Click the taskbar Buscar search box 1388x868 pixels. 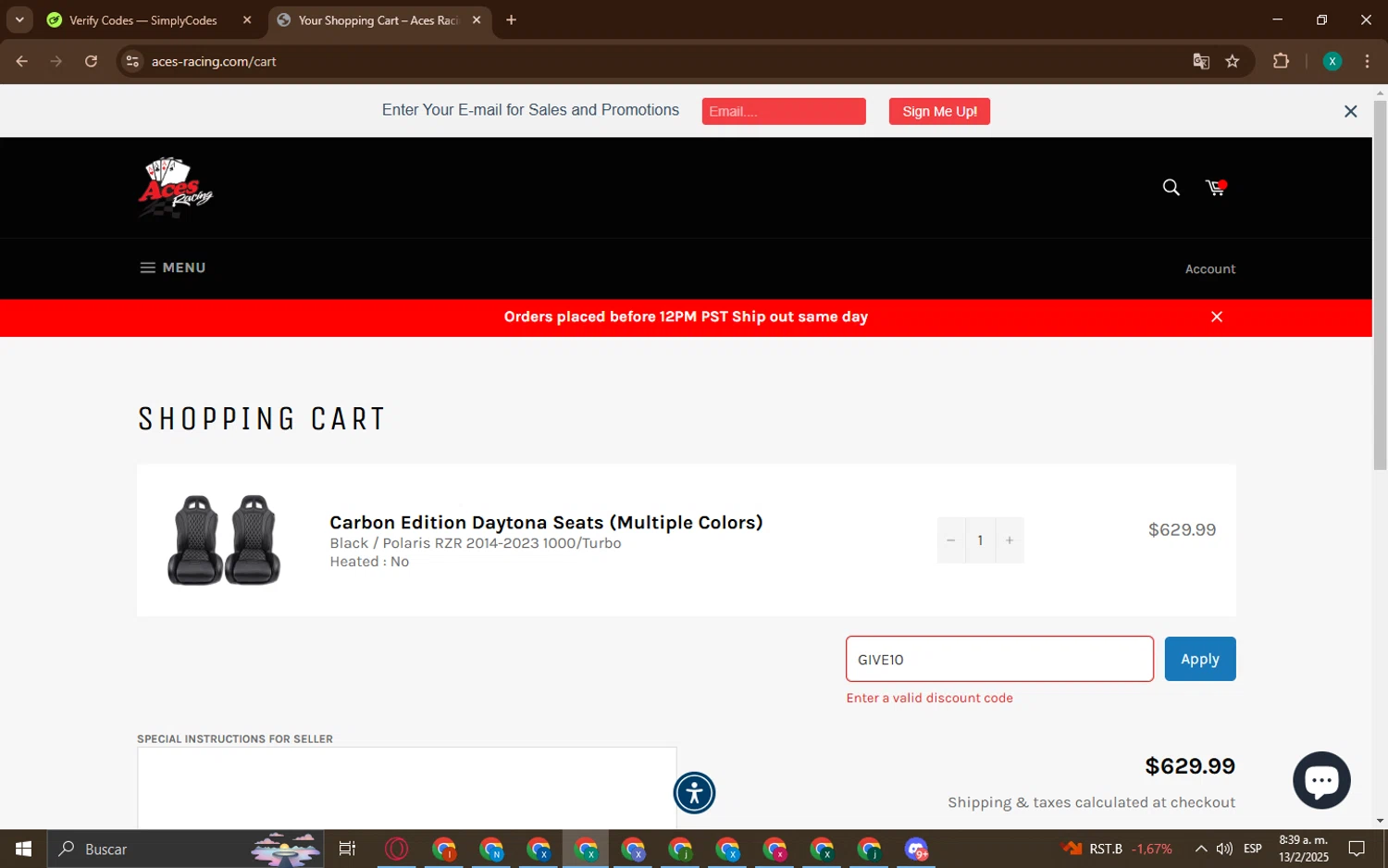(185, 849)
